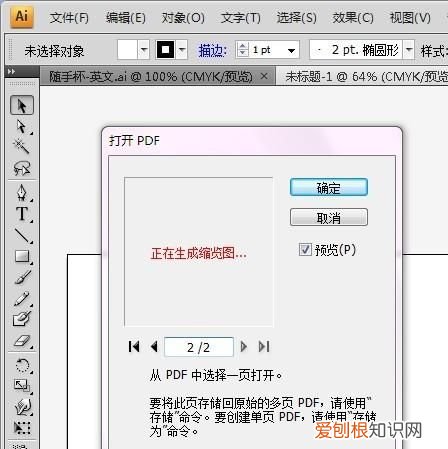The height and width of the screenshot is (449, 448).
Task: Select the Lasso tool
Action: [x=22, y=169]
